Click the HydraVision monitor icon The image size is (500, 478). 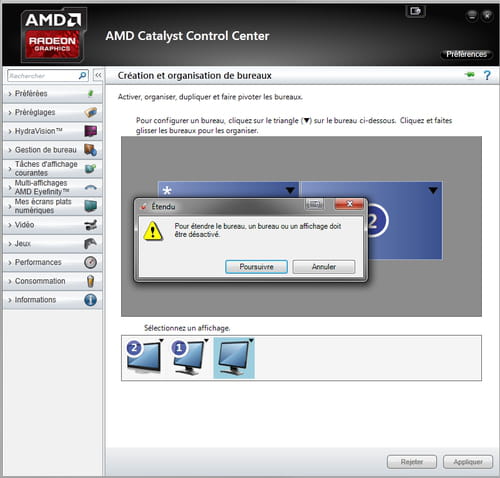coord(91,131)
